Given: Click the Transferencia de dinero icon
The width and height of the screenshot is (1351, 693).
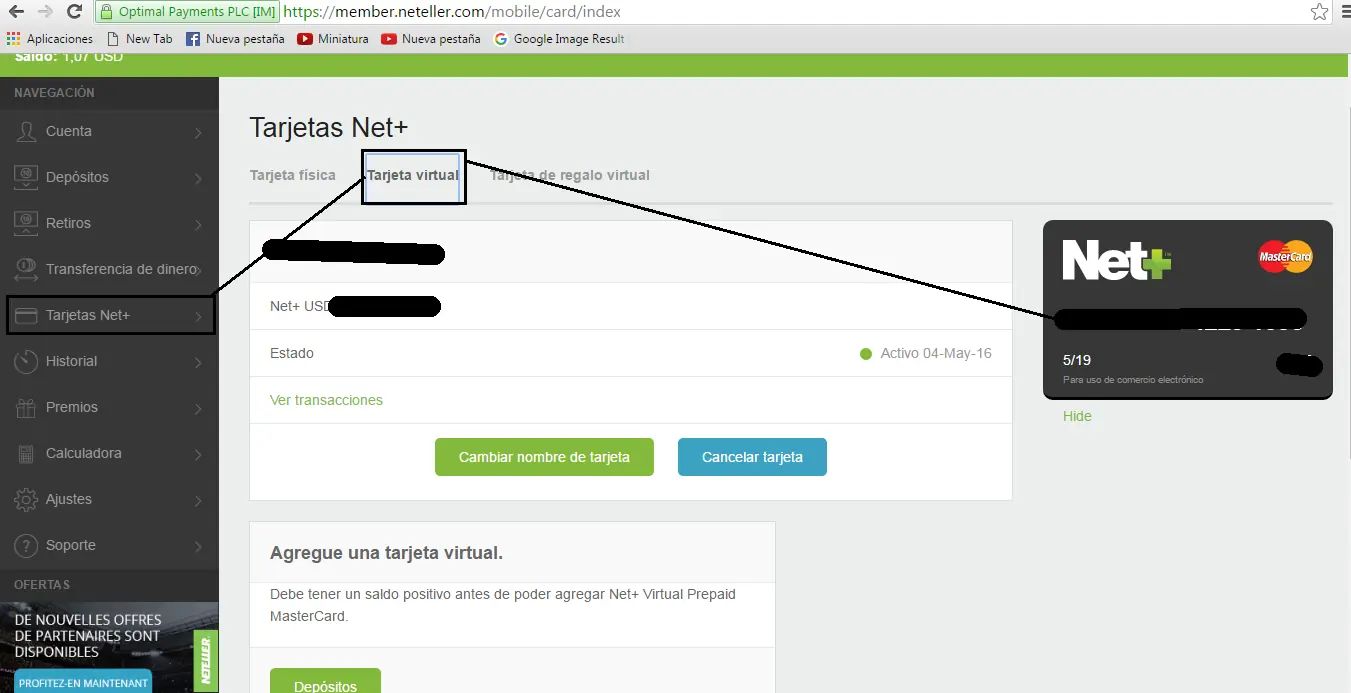Looking at the screenshot, I should 26,269.
